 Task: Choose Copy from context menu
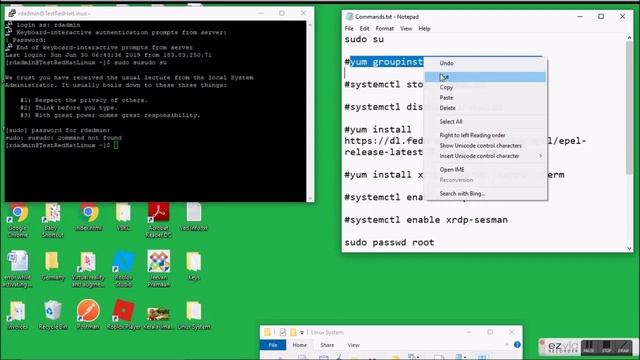(486, 87)
